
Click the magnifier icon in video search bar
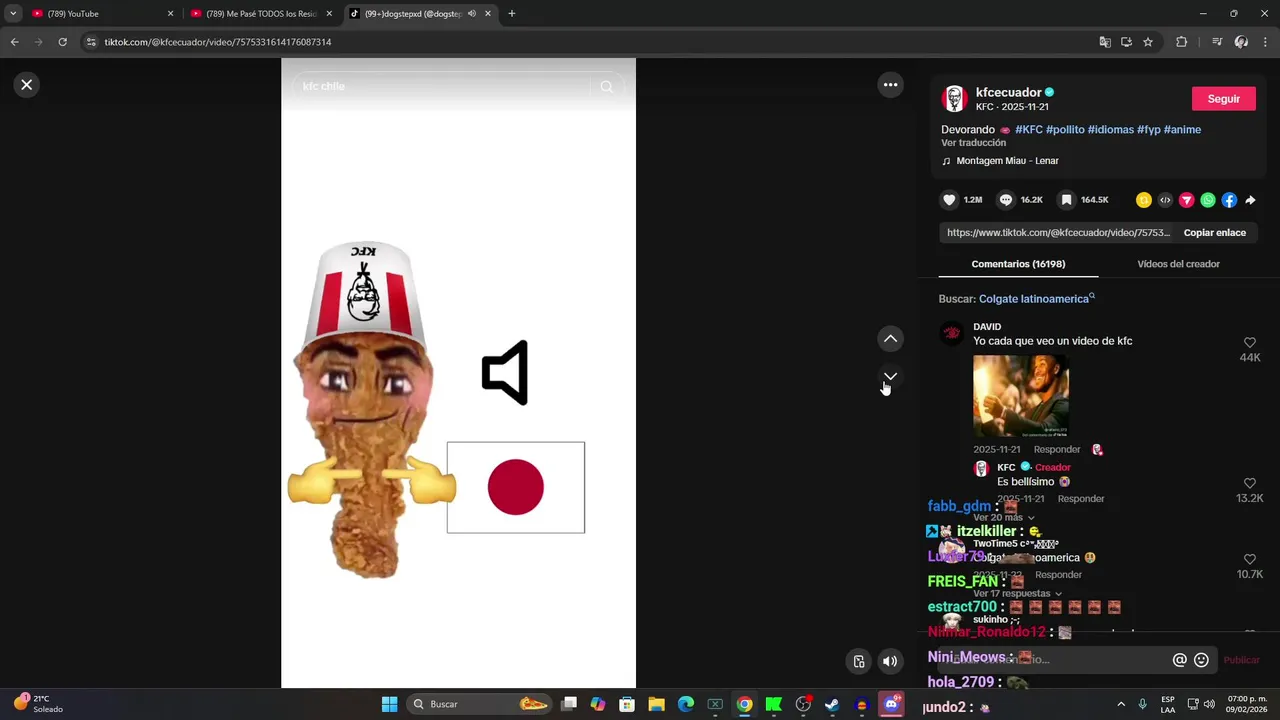[606, 87]
